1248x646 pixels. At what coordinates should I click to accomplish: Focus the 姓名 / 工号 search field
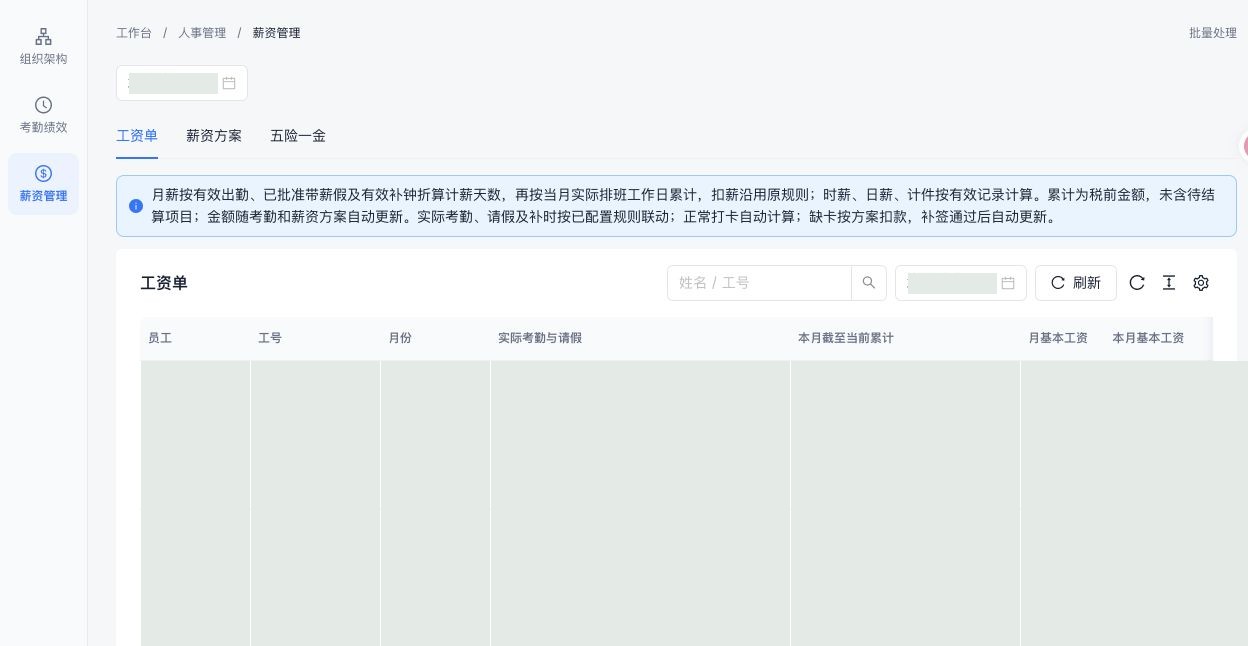(x=759, y=283)
